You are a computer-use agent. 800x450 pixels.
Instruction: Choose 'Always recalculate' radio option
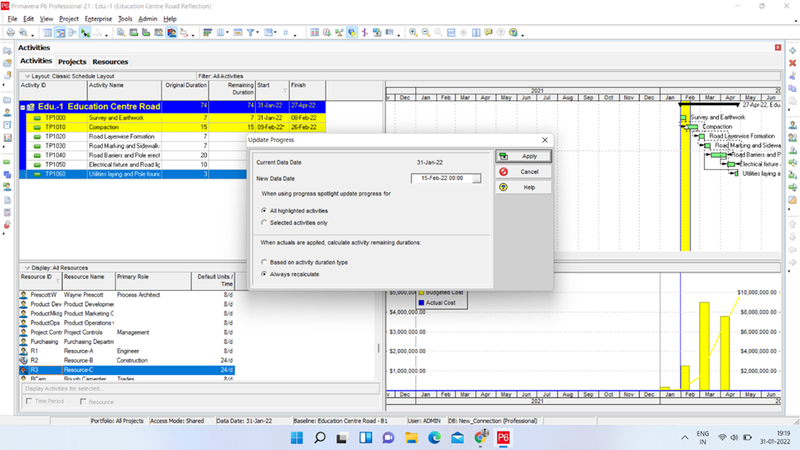pos(264,274)
